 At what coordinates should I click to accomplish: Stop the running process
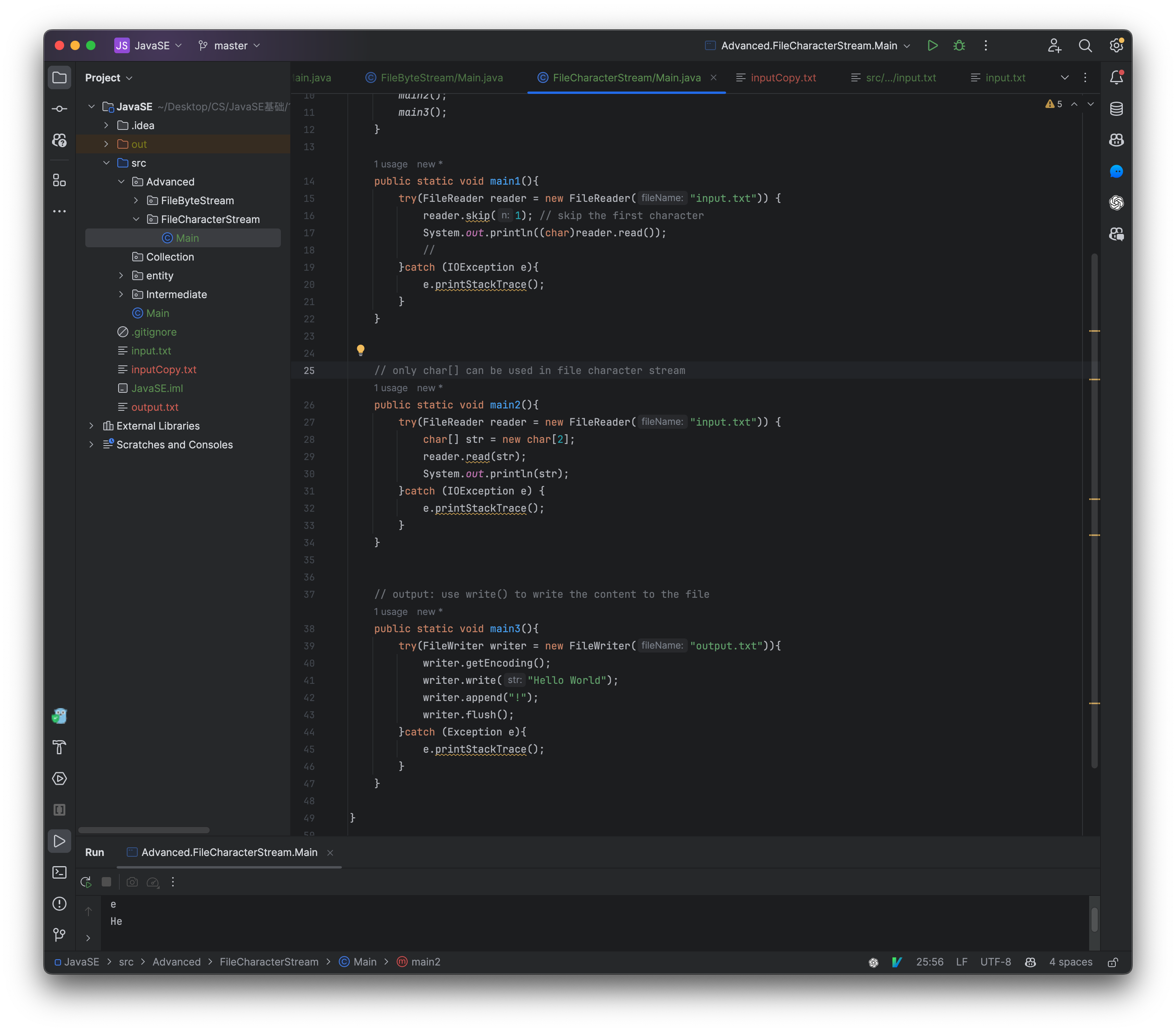pos(106,882)
